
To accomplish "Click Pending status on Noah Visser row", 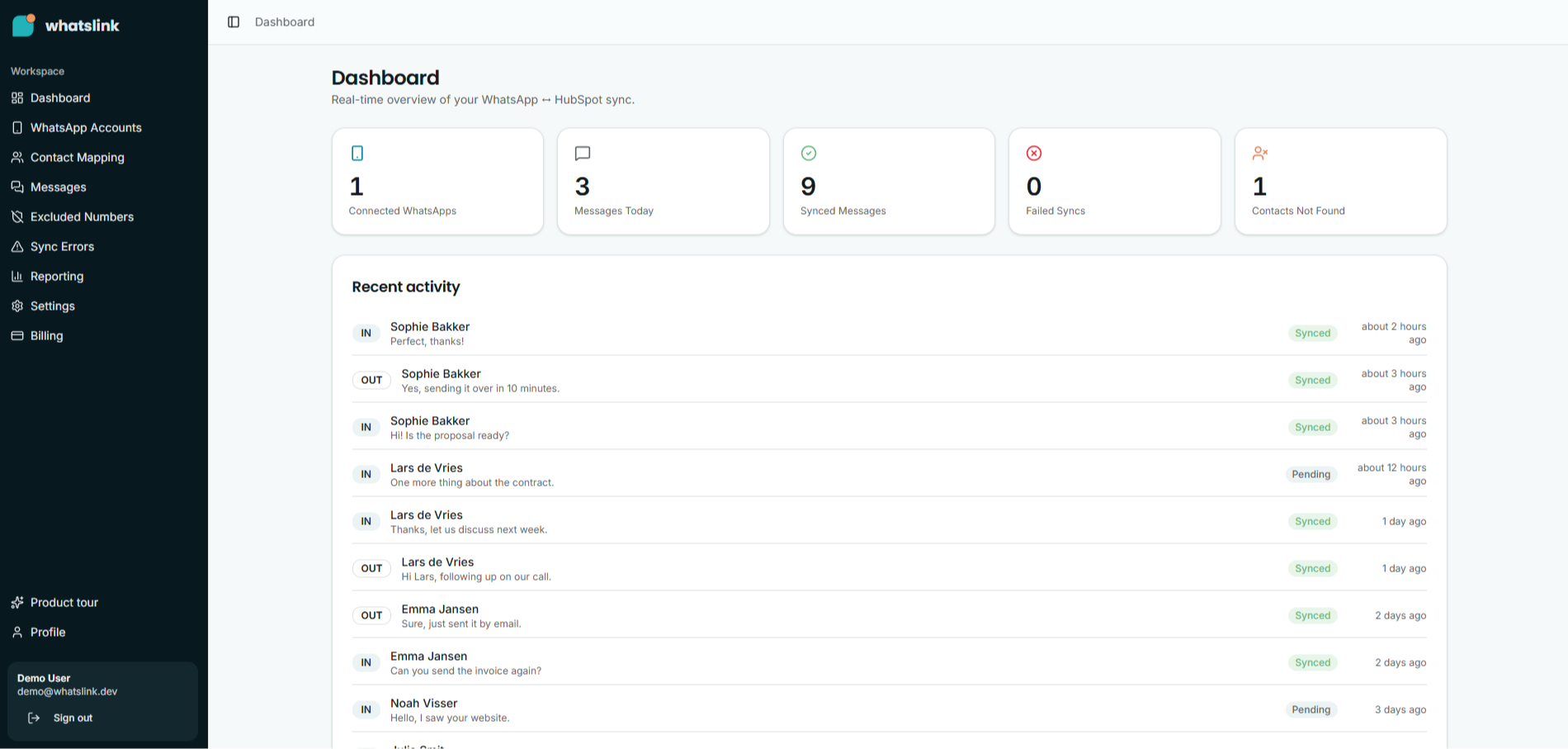I will click(x=1311, y=709).
